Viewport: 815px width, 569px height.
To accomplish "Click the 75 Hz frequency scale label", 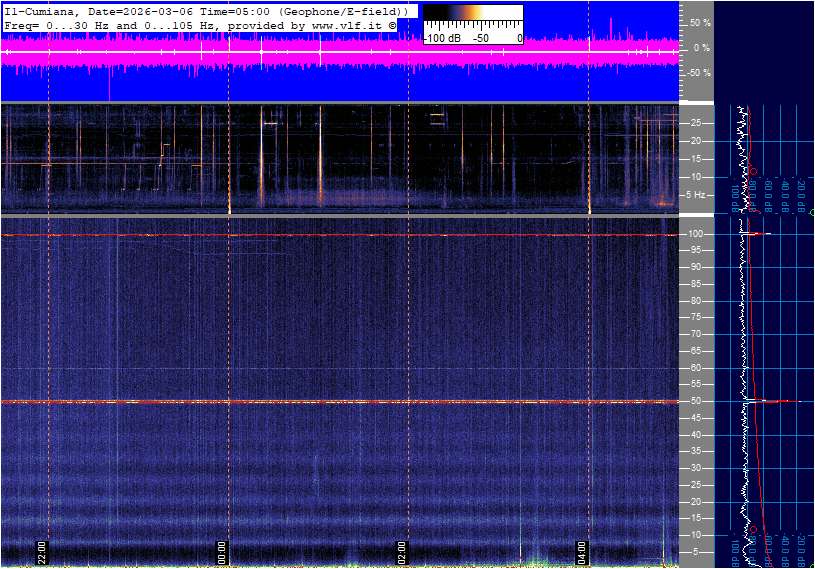I will pos(694,318).
